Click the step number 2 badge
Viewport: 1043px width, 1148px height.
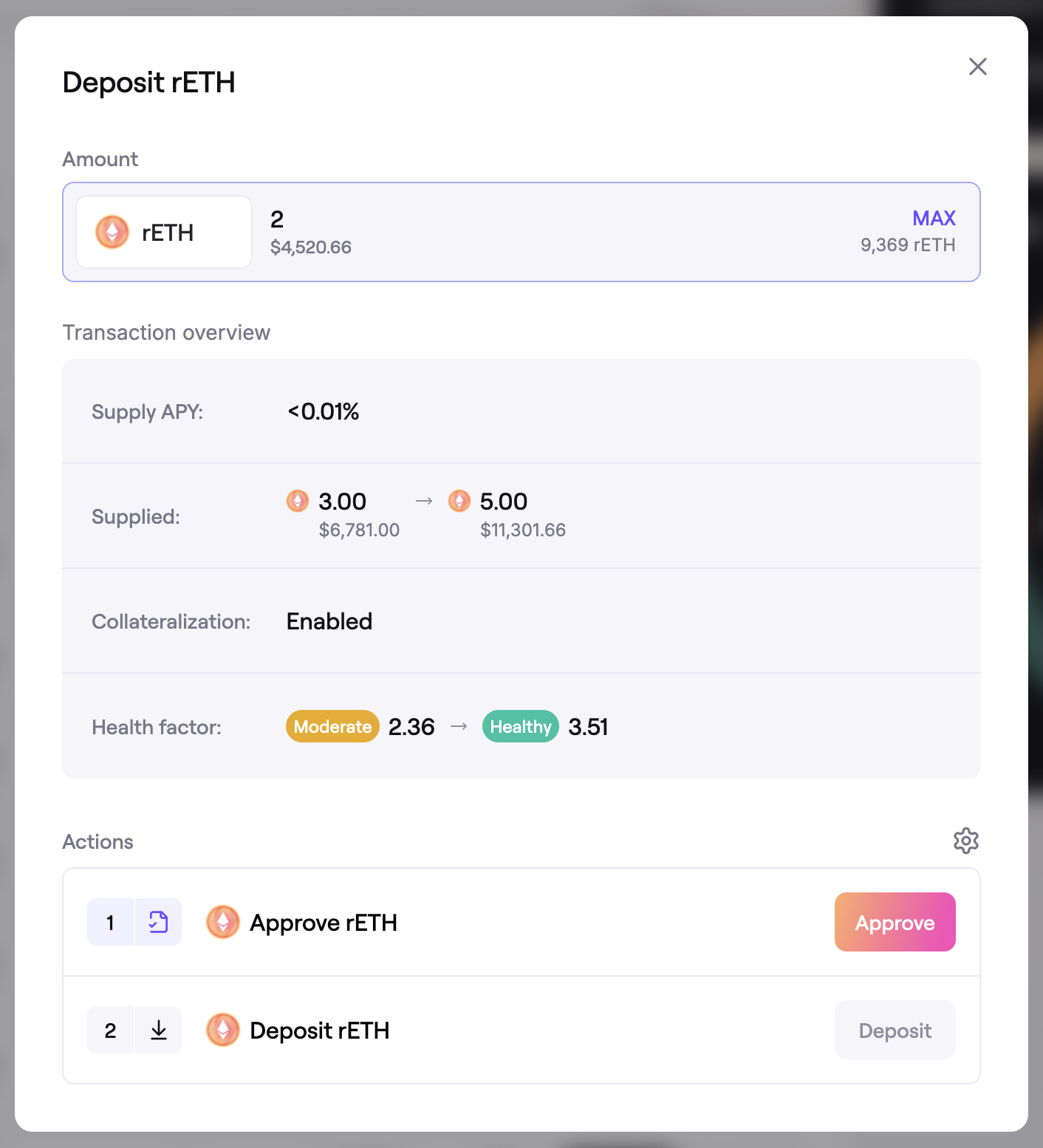pos(110,1030)
